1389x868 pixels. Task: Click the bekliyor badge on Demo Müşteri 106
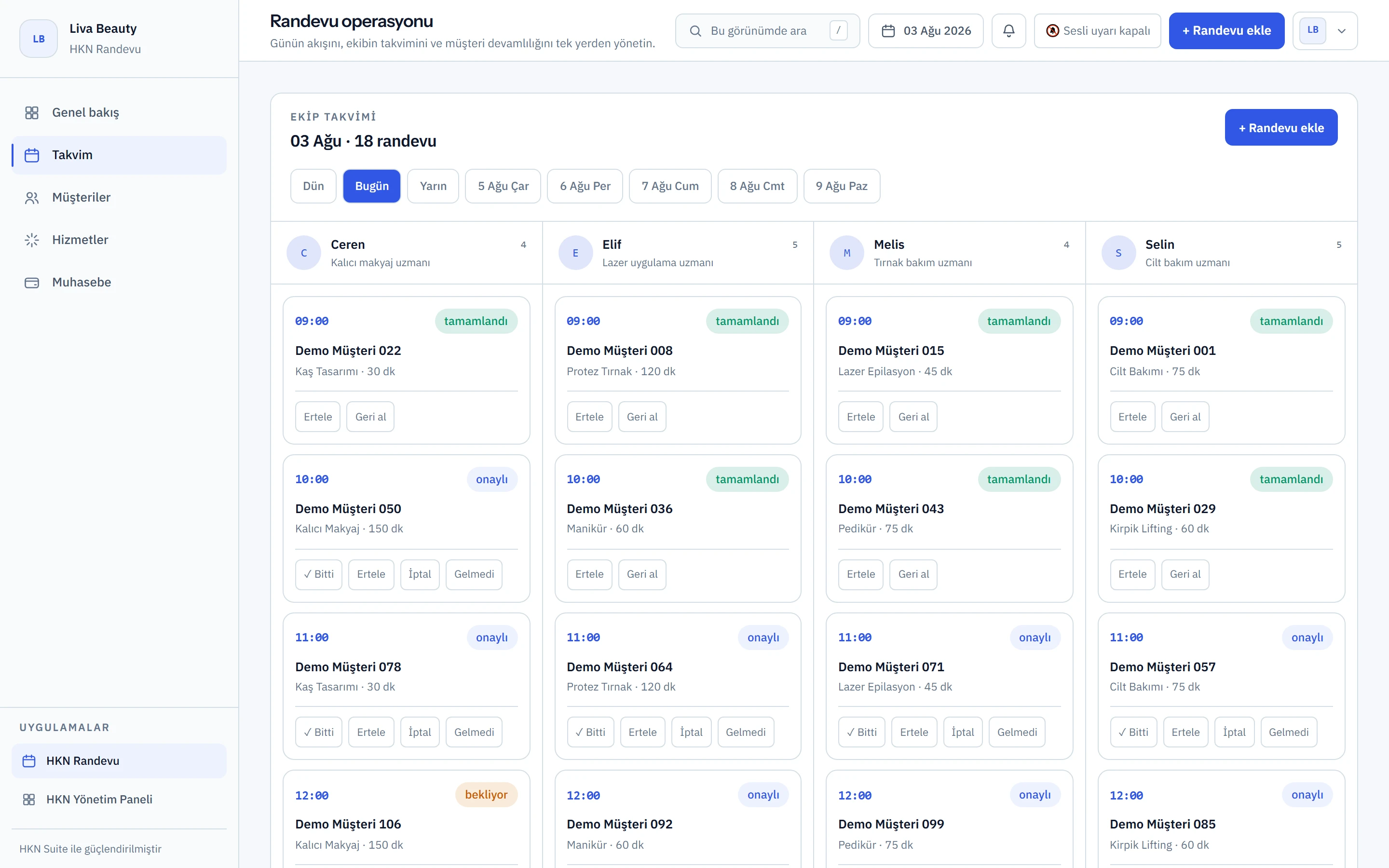(486, 795)
